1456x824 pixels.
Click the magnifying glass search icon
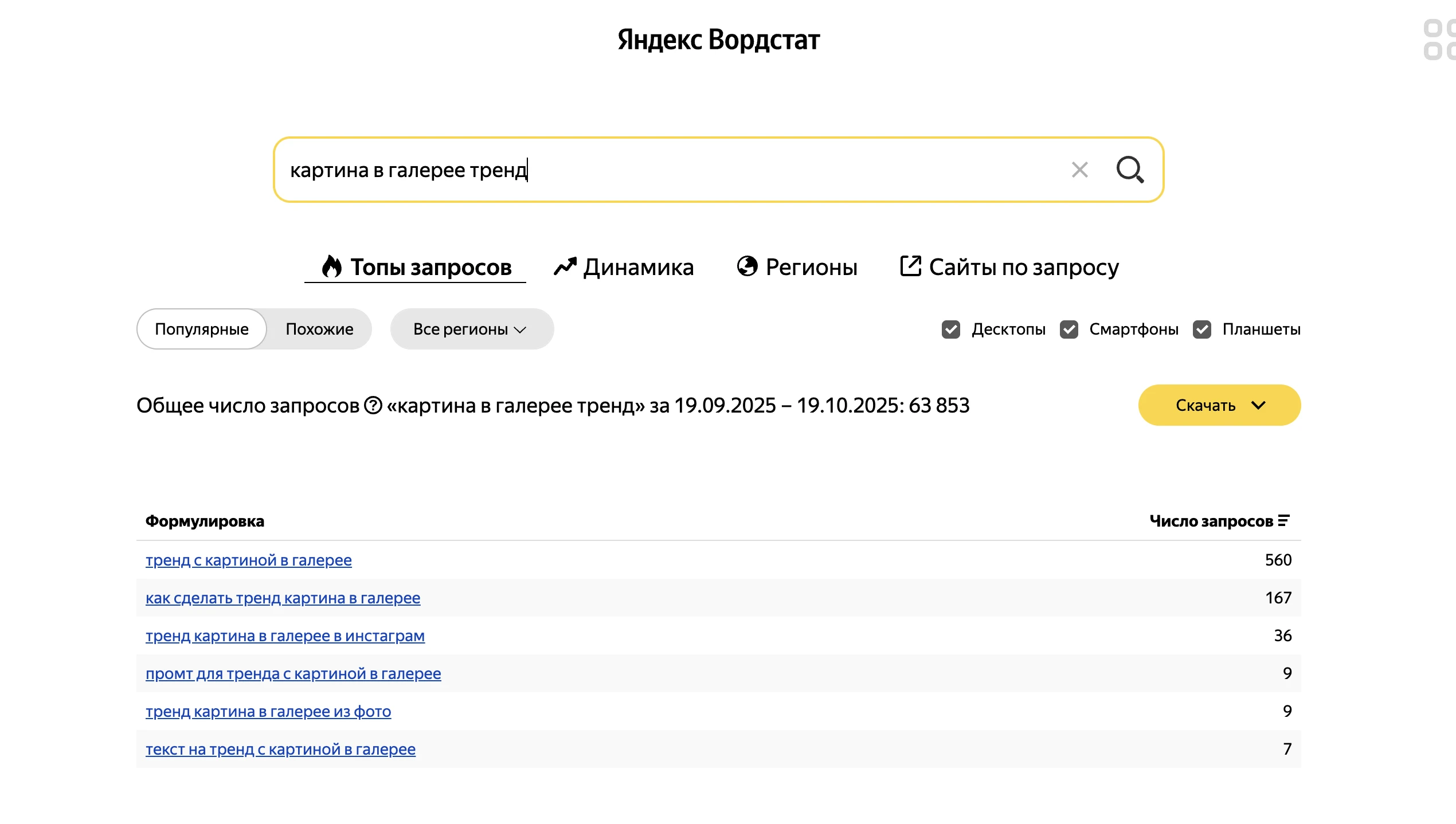1130,170
